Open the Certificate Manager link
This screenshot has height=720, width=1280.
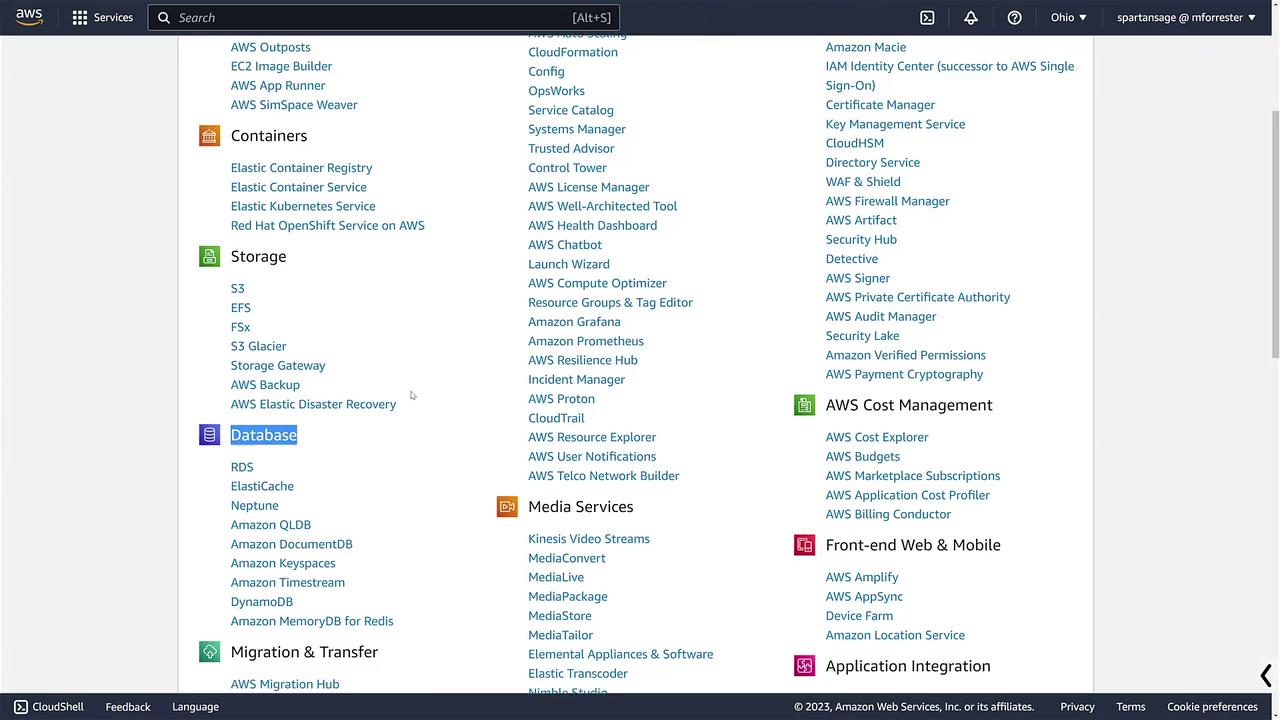pos(880,105)
